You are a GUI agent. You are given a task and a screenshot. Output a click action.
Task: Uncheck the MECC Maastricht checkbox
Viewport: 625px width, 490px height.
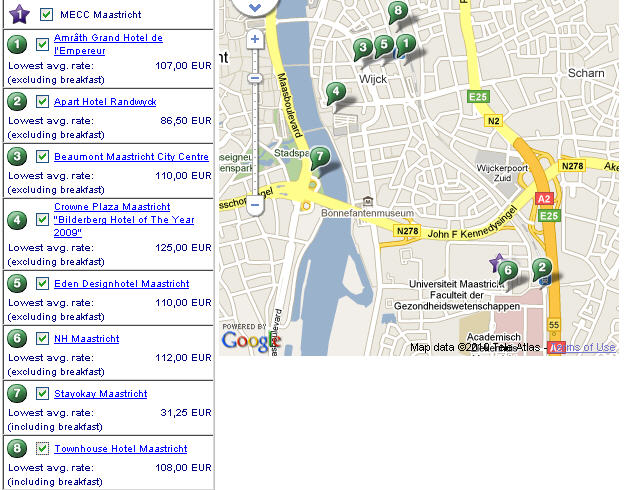point(46,15)
